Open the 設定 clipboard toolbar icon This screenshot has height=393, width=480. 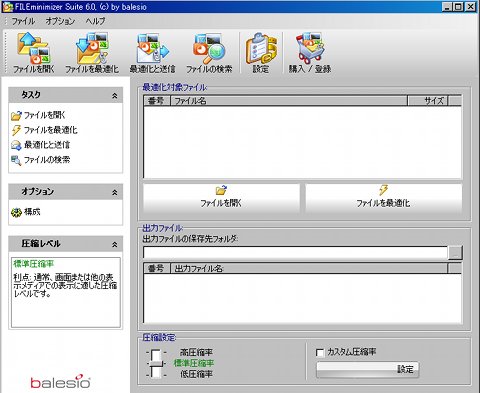(x=261, y=52)
